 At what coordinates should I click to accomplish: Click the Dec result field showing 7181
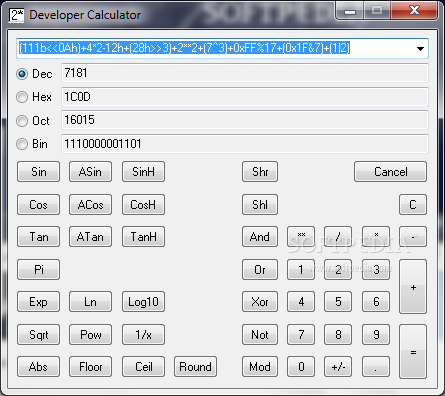[x=245, y=73]
